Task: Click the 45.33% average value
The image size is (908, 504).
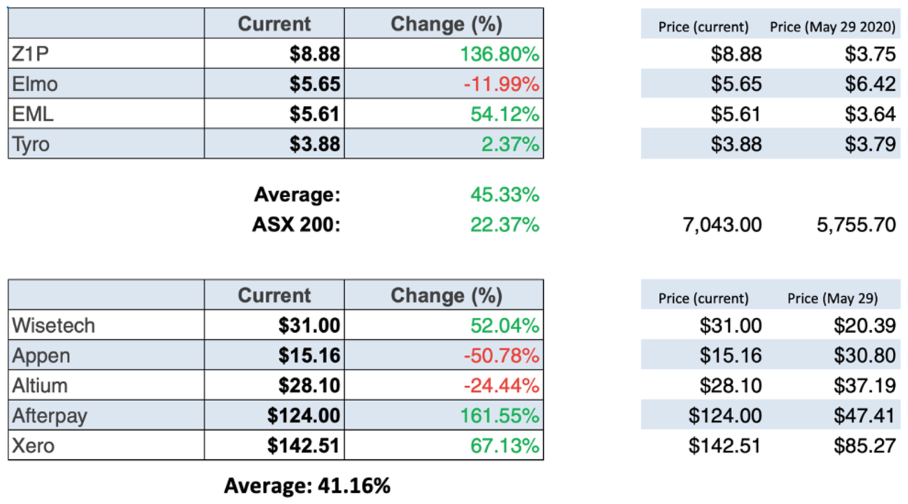Action: (505, 193)
